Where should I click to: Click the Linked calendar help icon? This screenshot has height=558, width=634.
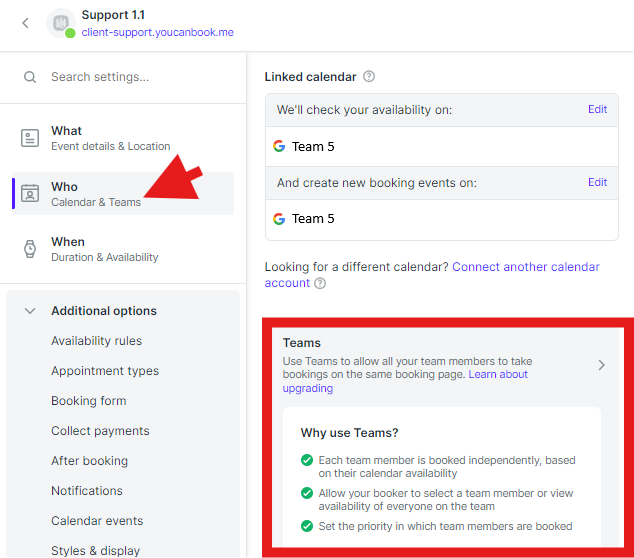pos(369,77)
